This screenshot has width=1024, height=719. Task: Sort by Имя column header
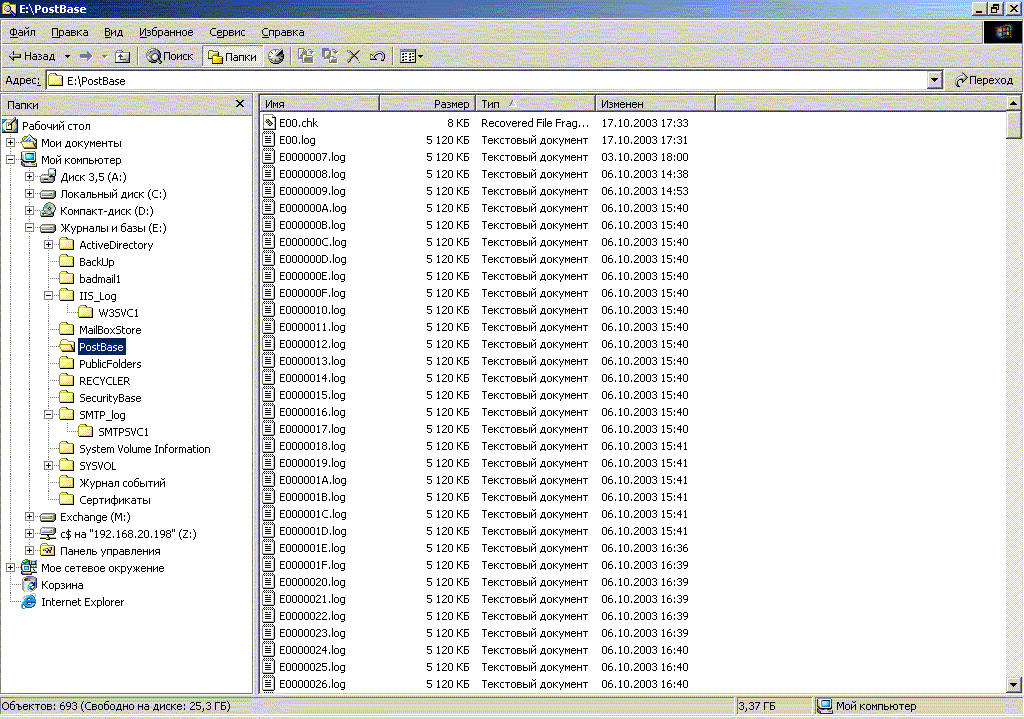click(x=320, y=104)
